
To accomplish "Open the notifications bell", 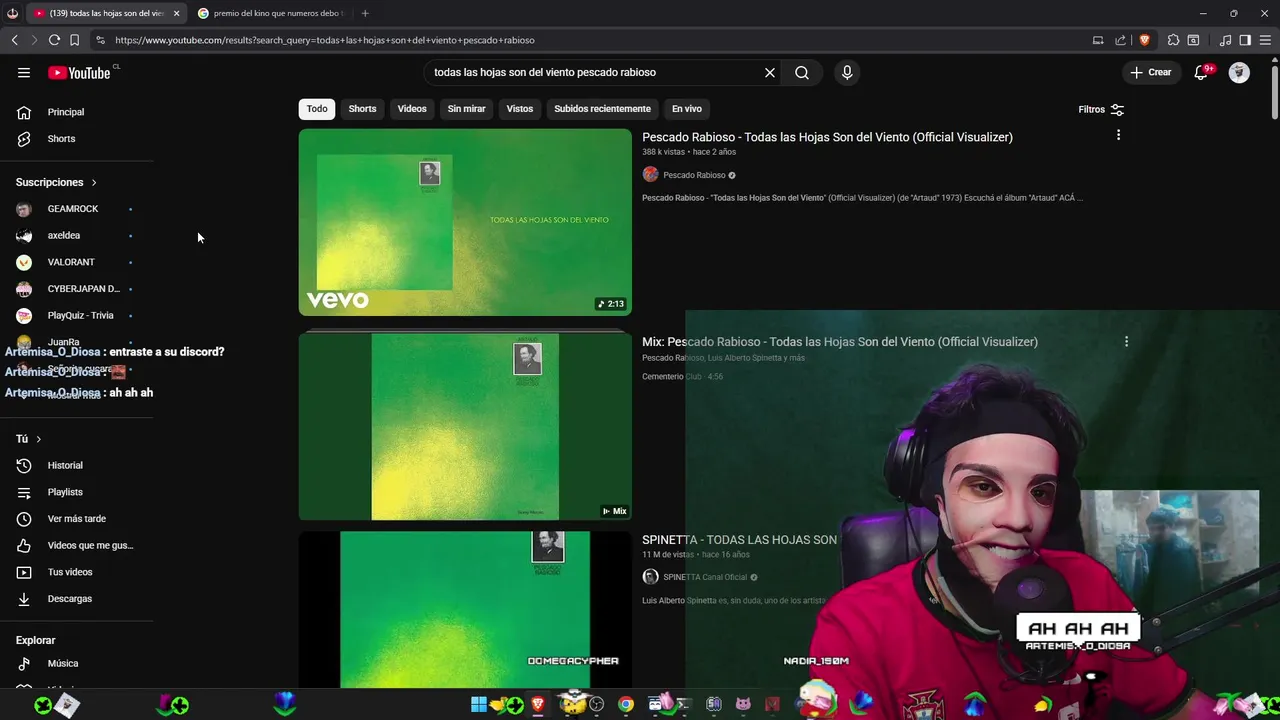I will click(1201, 72).
